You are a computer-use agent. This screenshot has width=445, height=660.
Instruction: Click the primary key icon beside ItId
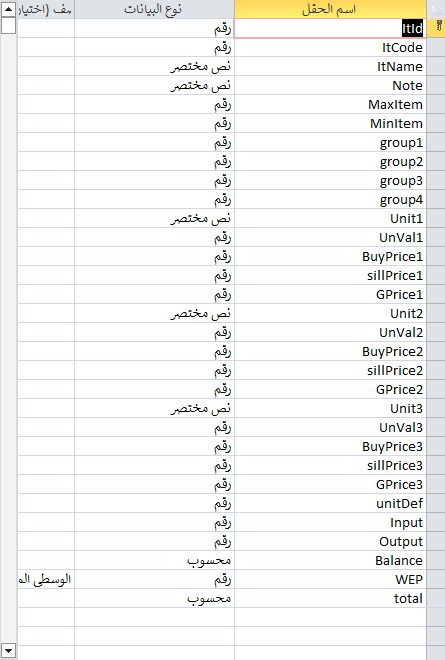click(438, 28)
